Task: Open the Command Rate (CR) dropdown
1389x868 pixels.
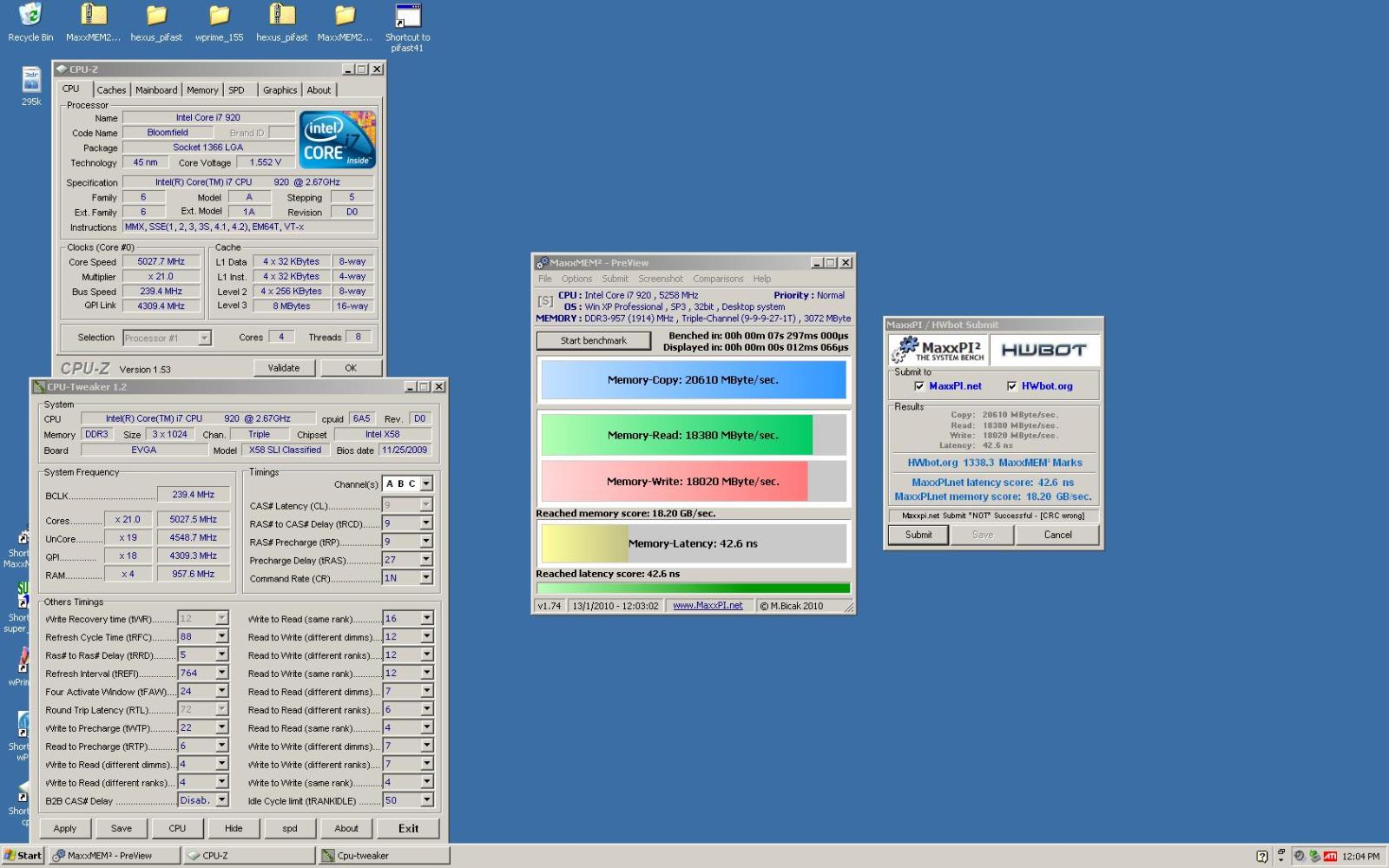Action: tap(426, 578)
